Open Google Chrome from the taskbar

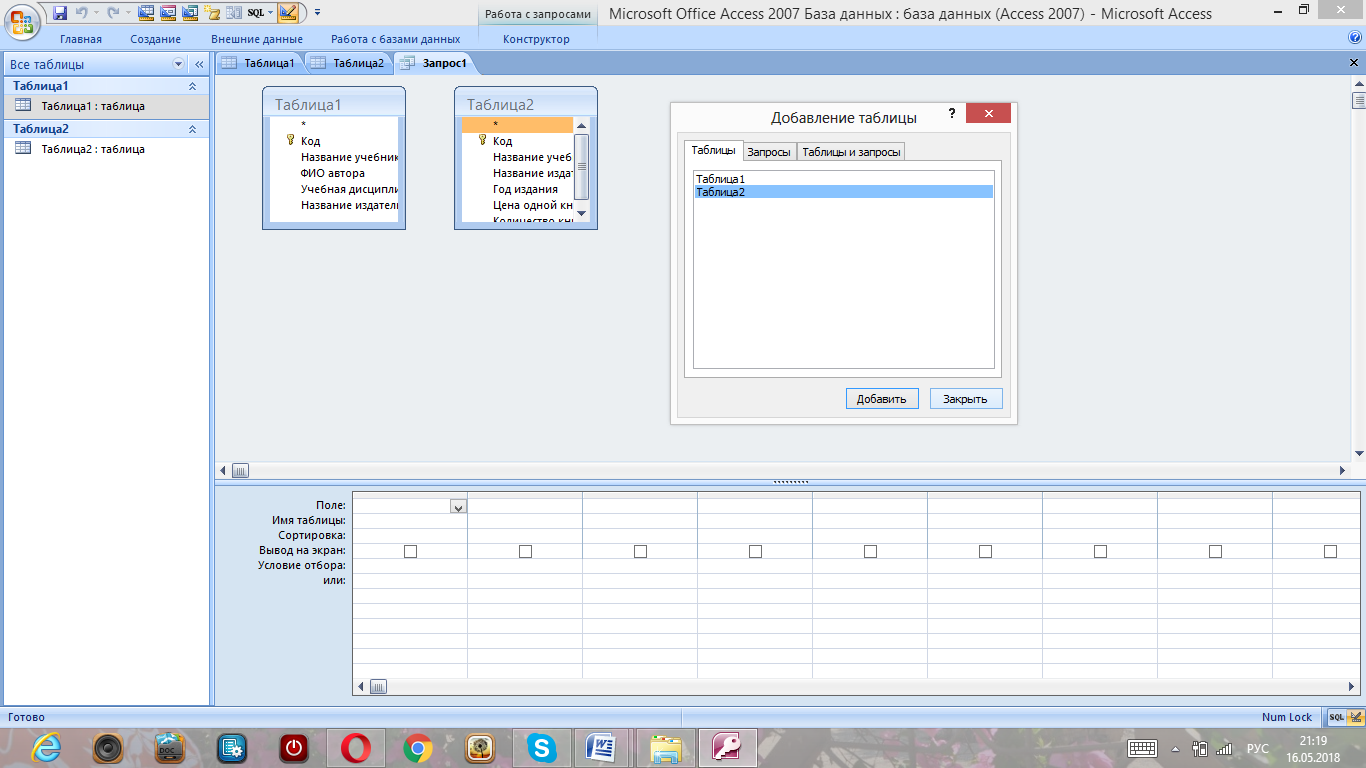click(417, 747)
